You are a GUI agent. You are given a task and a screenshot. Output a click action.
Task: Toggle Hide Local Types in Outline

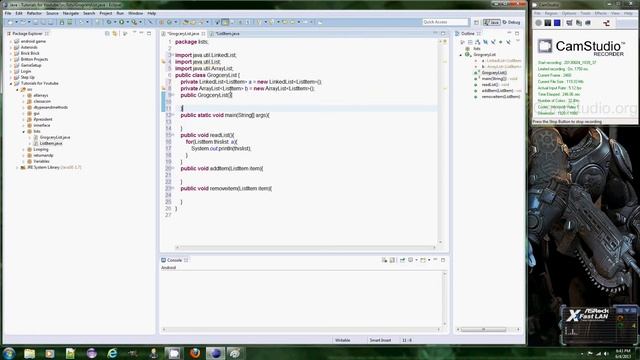(x=509, y=42)
